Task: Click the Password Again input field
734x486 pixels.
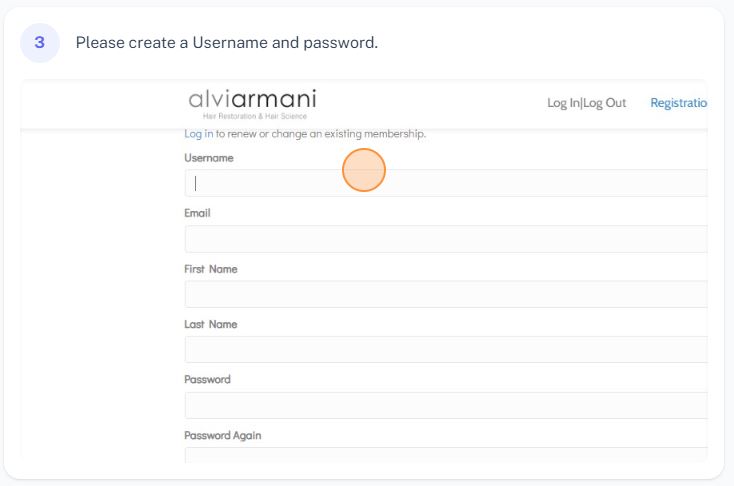Action: pyautogui.click(x=445, y=455)
